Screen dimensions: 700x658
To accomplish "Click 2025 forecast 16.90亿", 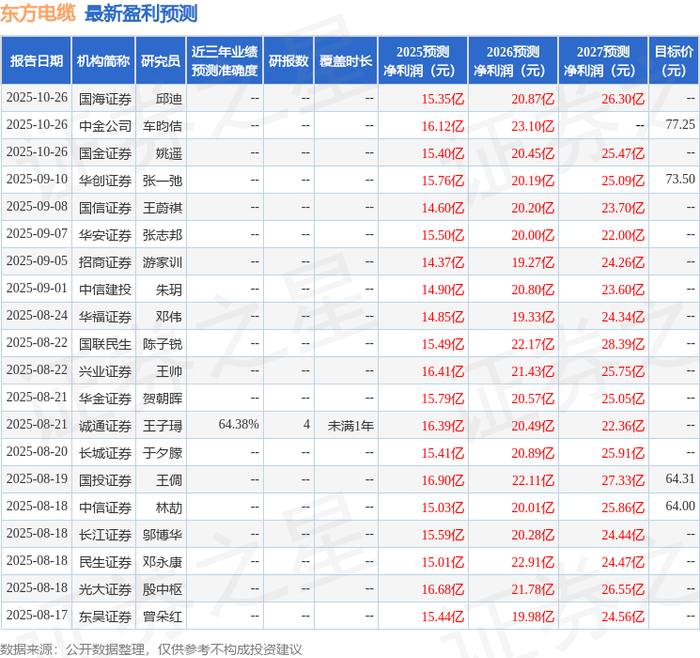I will pos(443,480).
